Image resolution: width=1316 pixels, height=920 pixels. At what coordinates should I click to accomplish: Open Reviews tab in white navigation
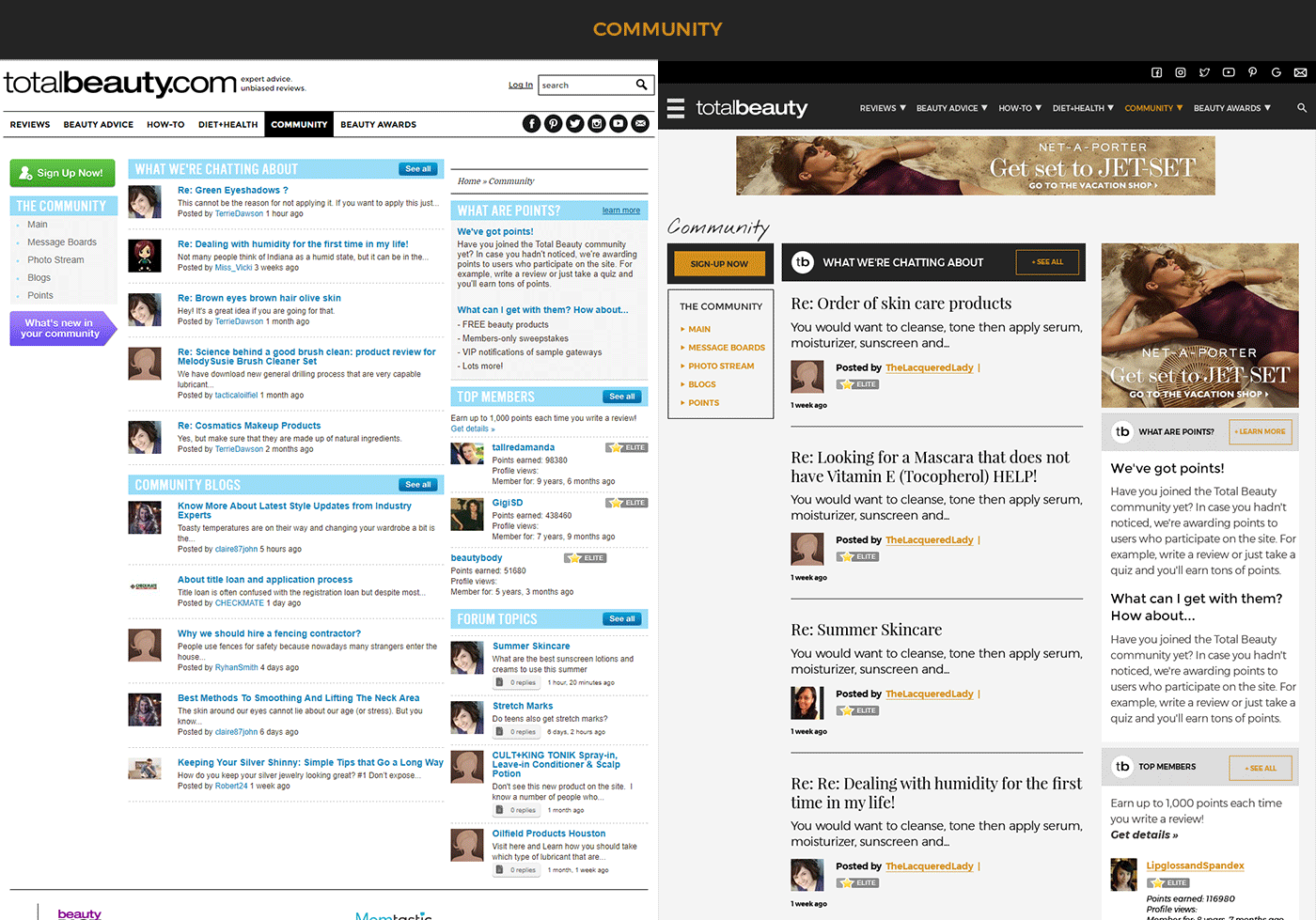point(30,124)
